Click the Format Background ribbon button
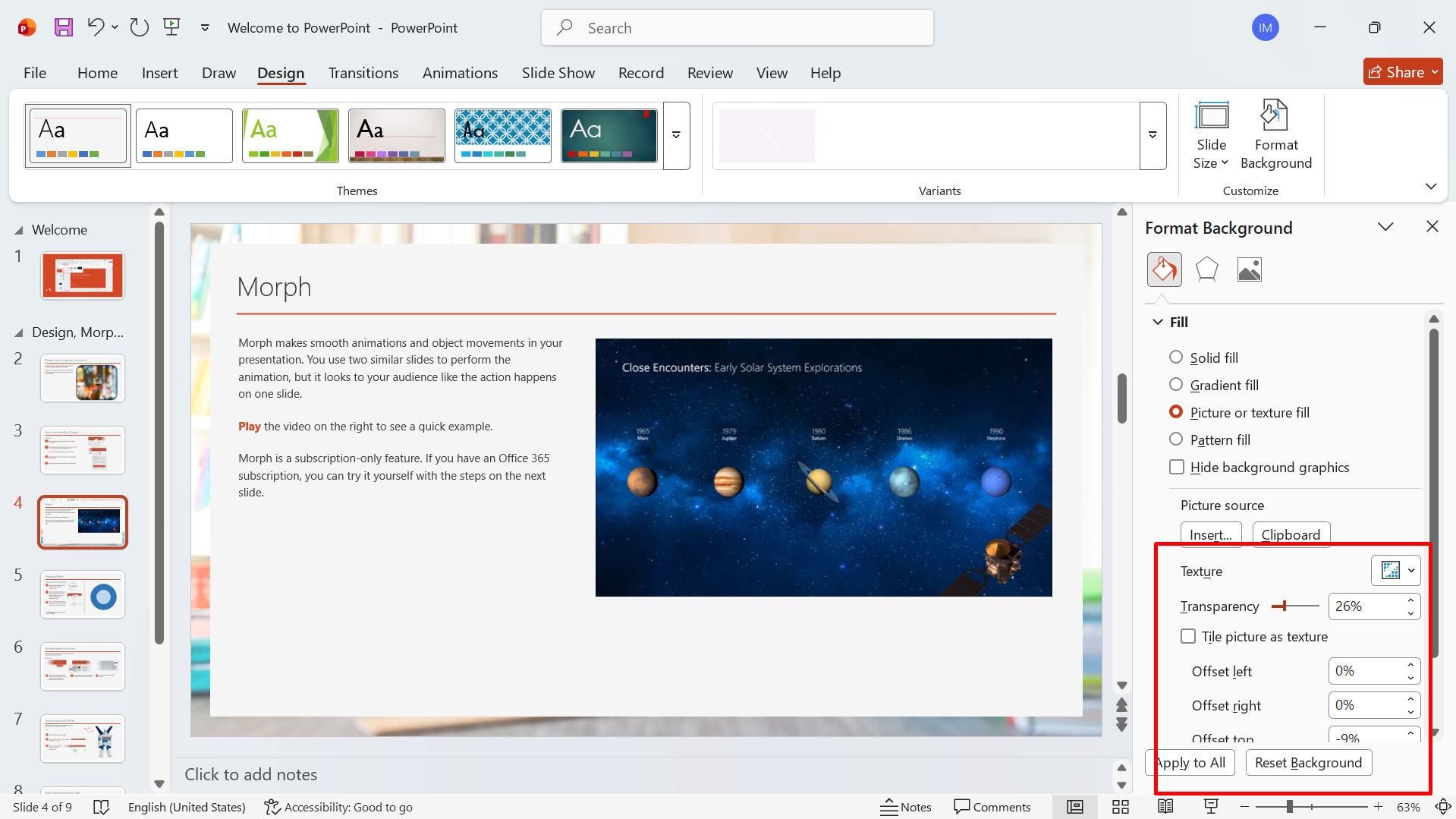1456x819 pixels. tap(1275, 134)
